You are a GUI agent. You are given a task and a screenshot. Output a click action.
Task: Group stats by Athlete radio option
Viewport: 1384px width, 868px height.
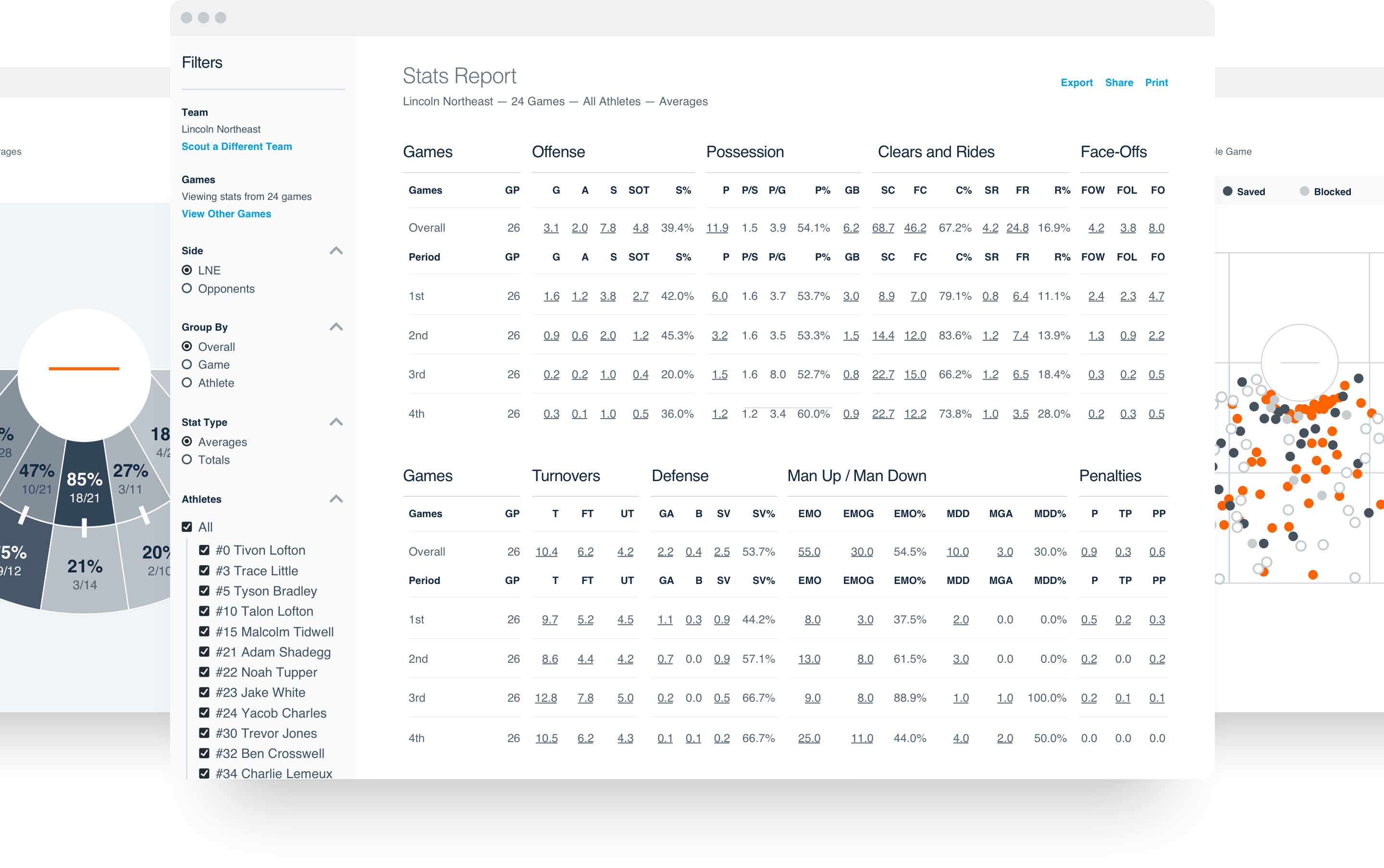pyautogui.click(x=186, y=383)
